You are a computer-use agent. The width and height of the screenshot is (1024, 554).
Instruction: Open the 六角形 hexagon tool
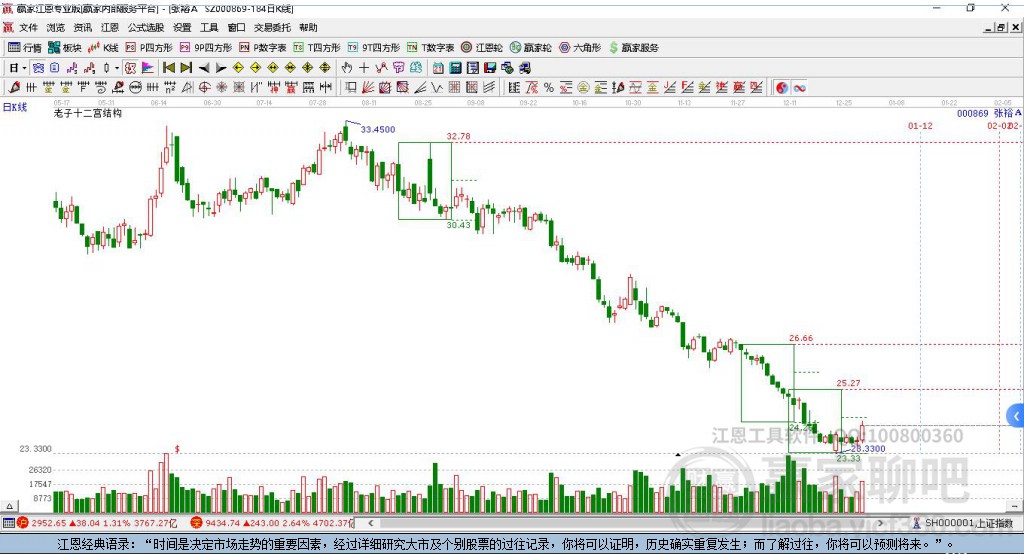(580, 48)
